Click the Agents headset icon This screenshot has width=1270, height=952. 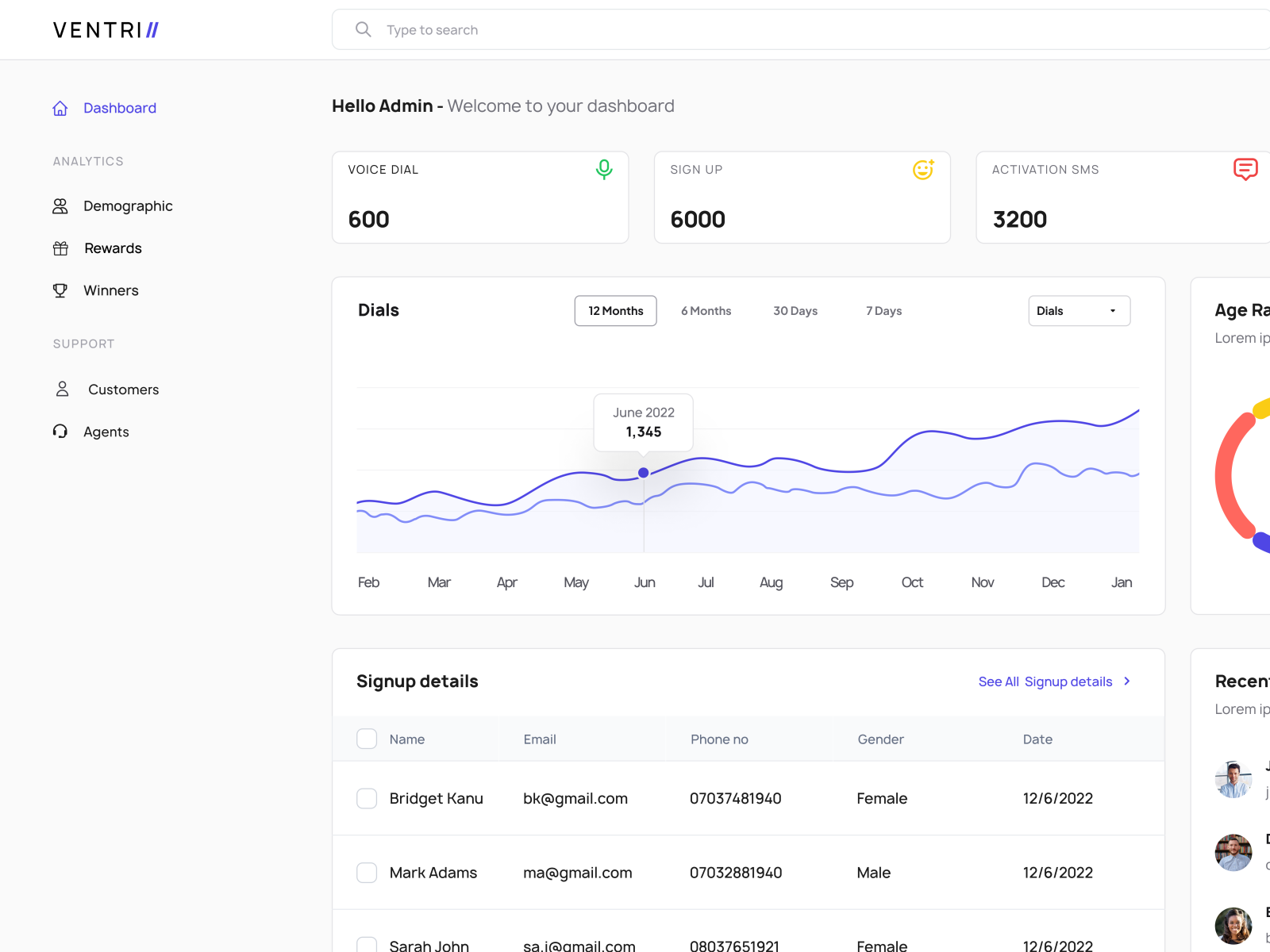(60, 431)
